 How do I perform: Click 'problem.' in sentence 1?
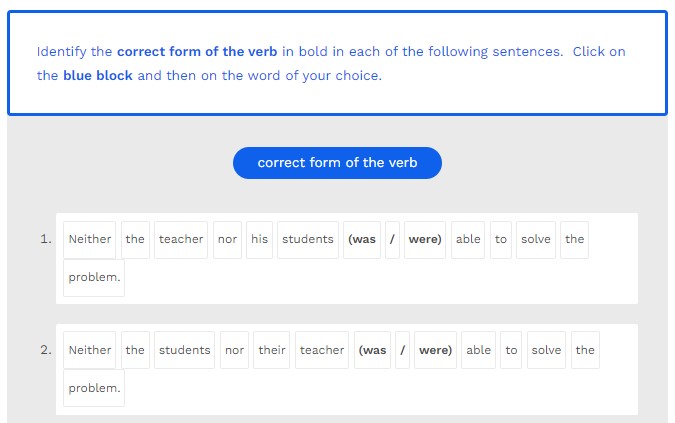point(94,278)
